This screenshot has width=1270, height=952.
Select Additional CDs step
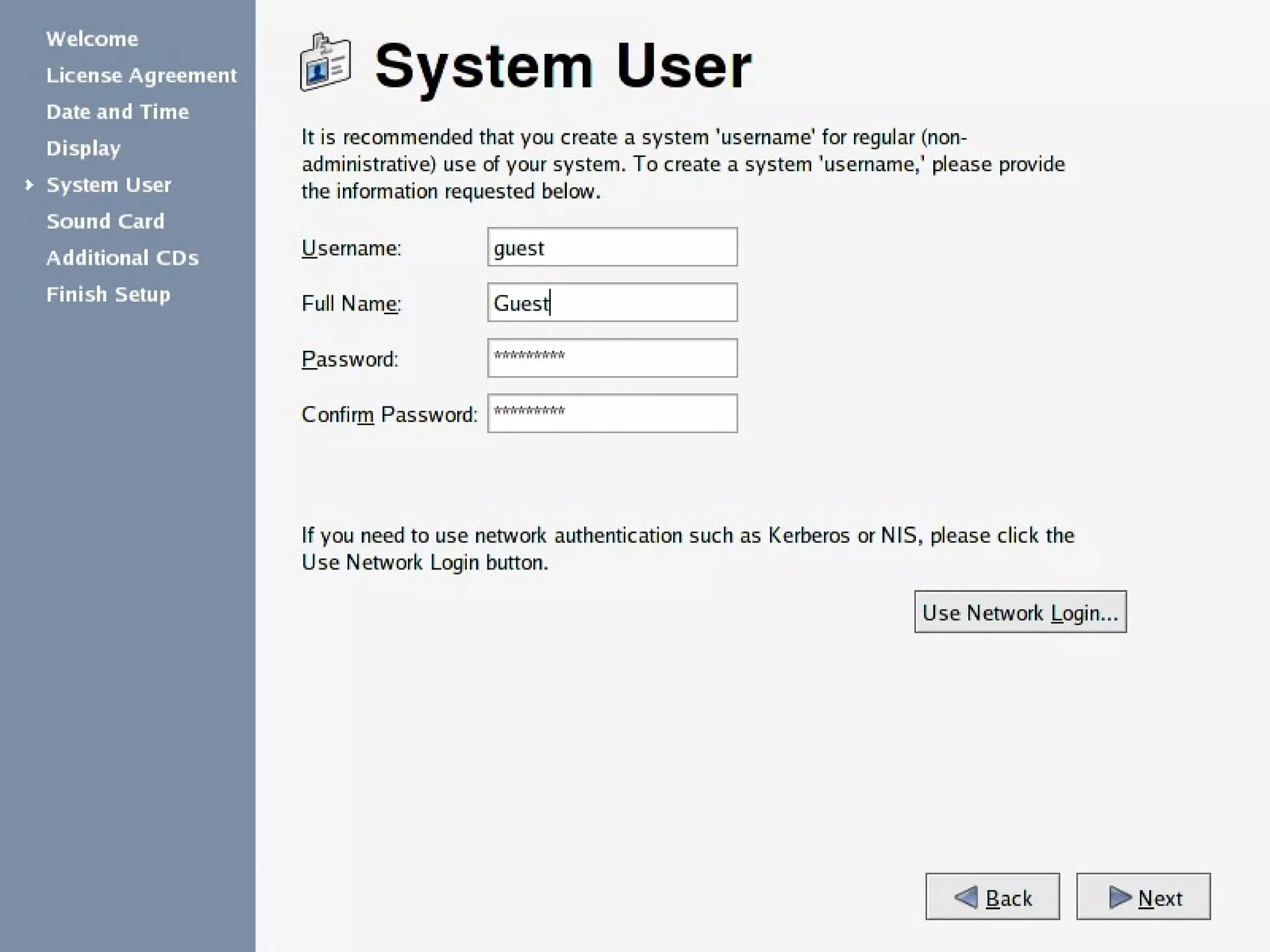122,258
